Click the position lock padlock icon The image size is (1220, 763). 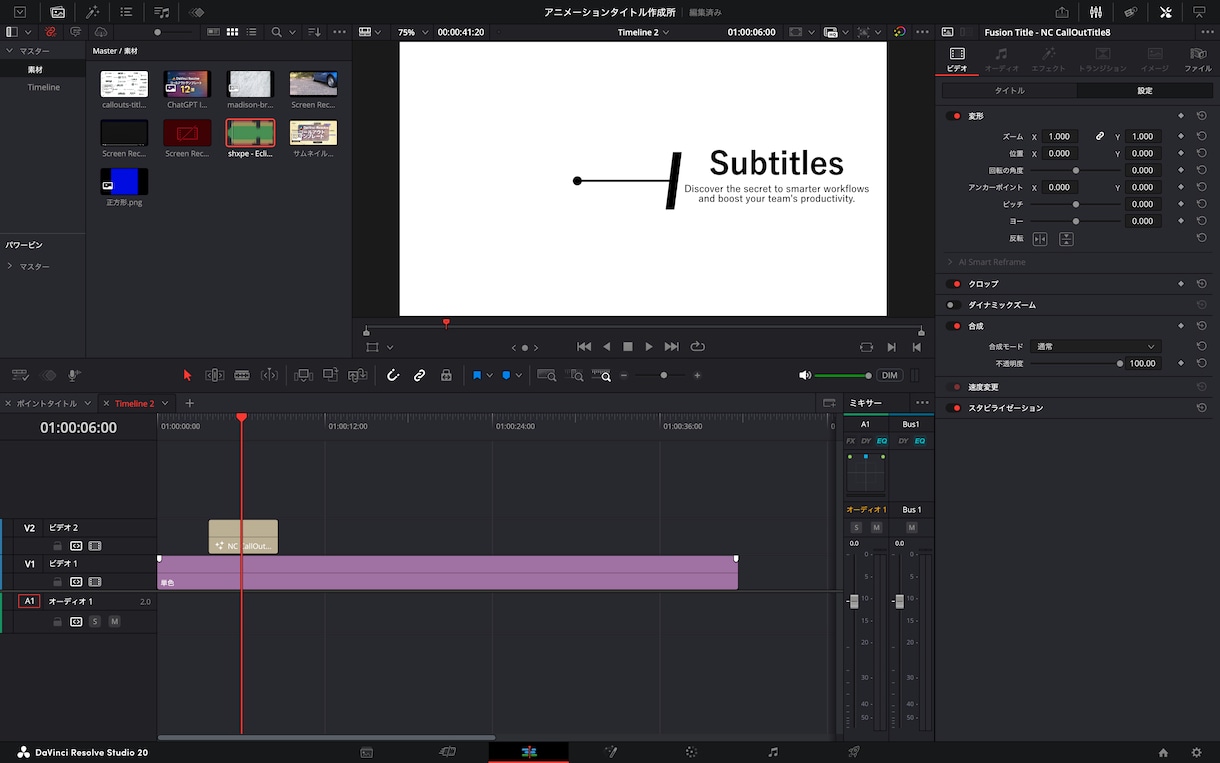click(446, 375)
